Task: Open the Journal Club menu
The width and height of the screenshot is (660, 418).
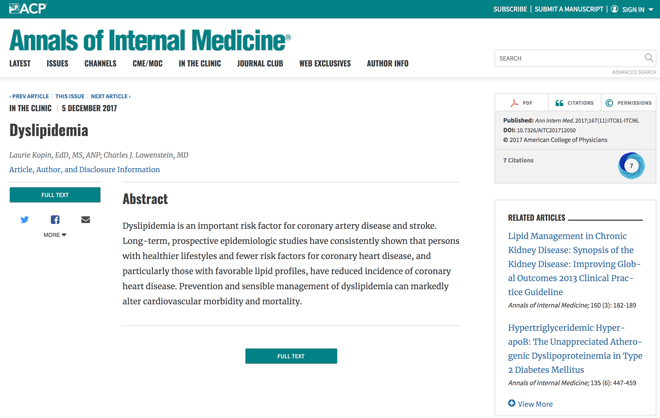Action: click(x=260, y=63)
